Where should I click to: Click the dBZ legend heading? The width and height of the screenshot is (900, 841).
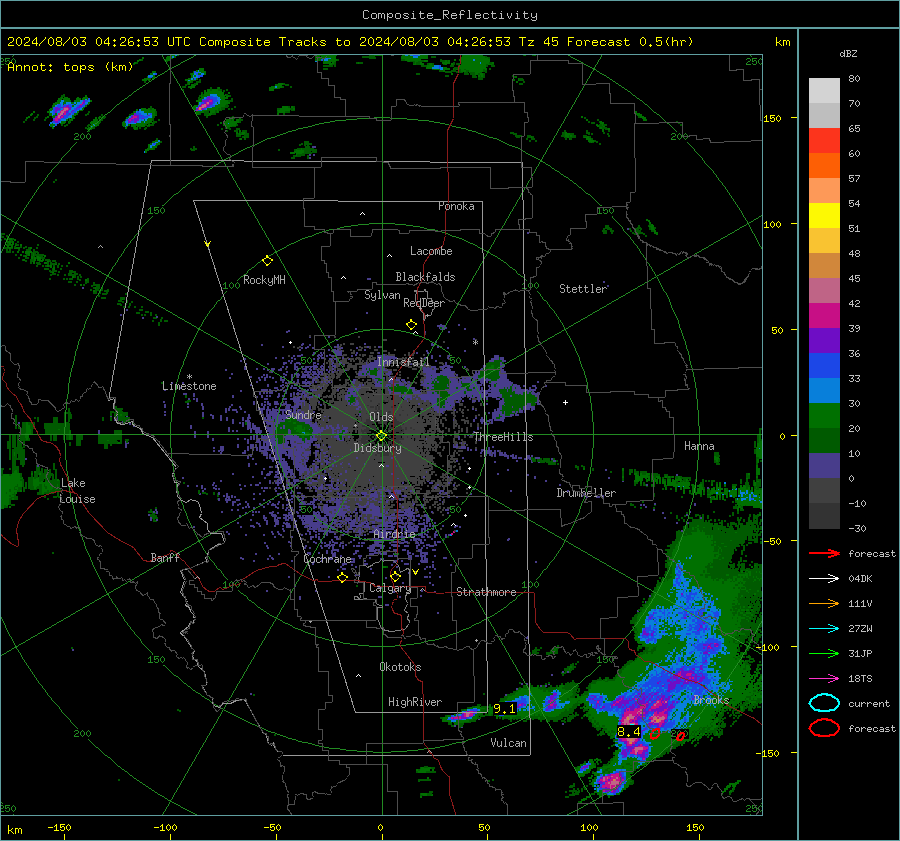[x=848, y=53]
